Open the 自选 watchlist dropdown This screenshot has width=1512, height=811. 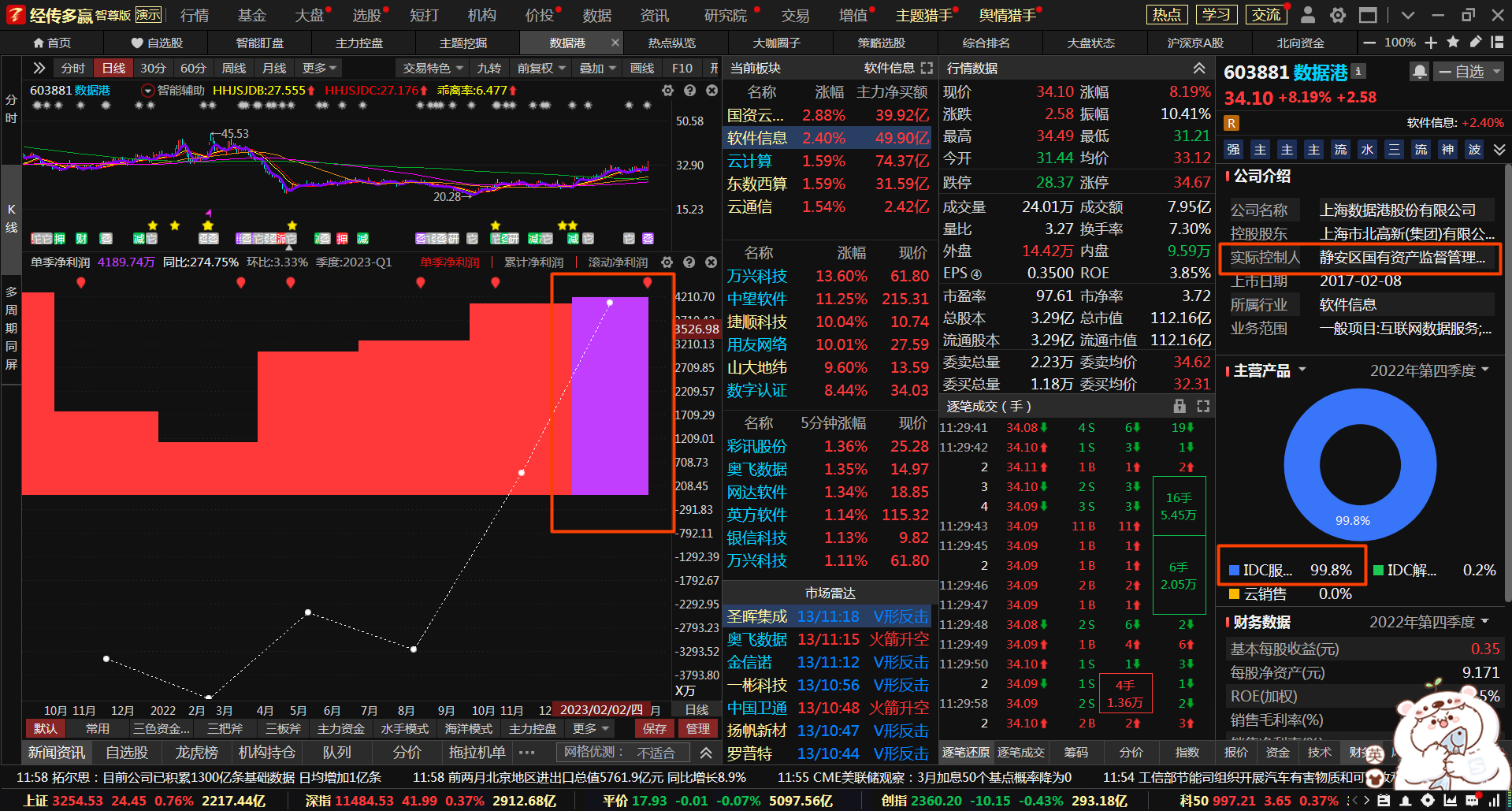1469,72
